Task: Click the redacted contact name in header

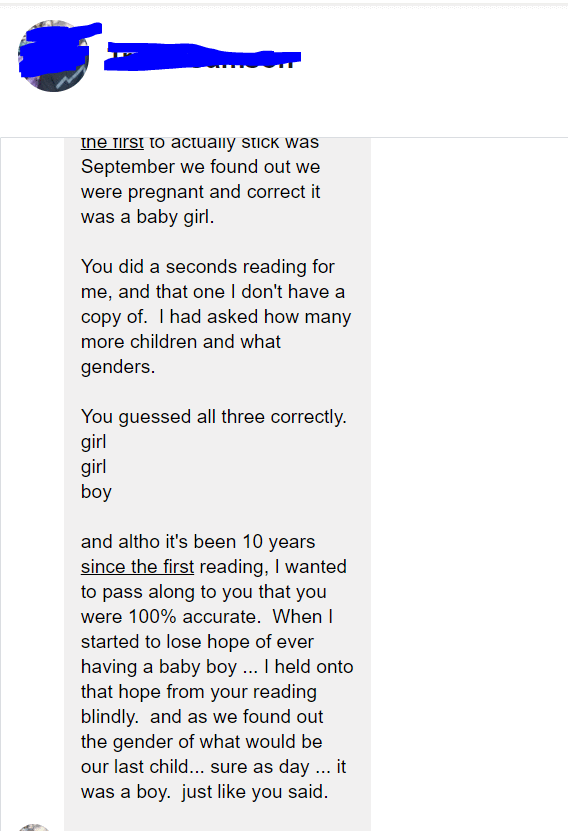Action: [203, 57]
